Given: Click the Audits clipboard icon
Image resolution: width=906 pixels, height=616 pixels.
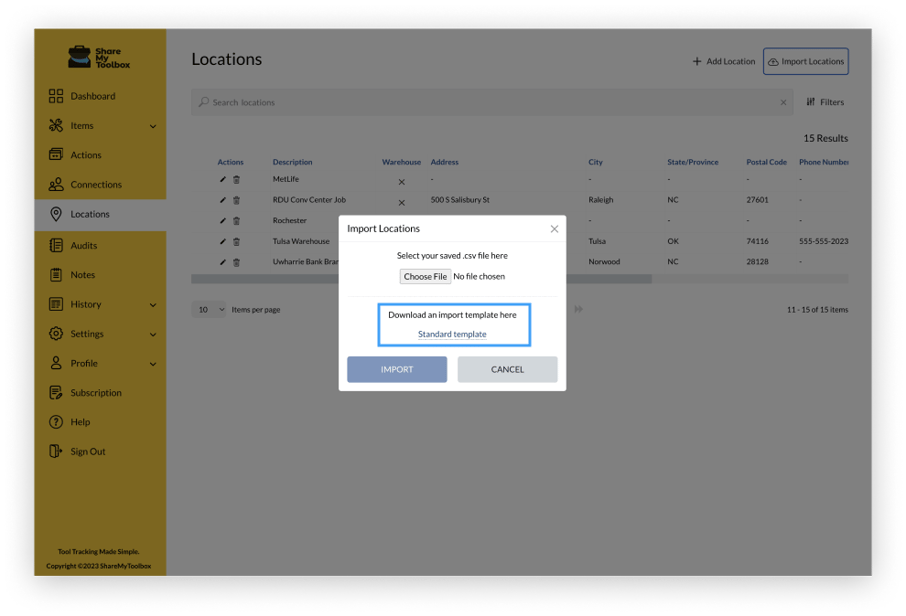Looking at the screenshot, I should point(56,245).
